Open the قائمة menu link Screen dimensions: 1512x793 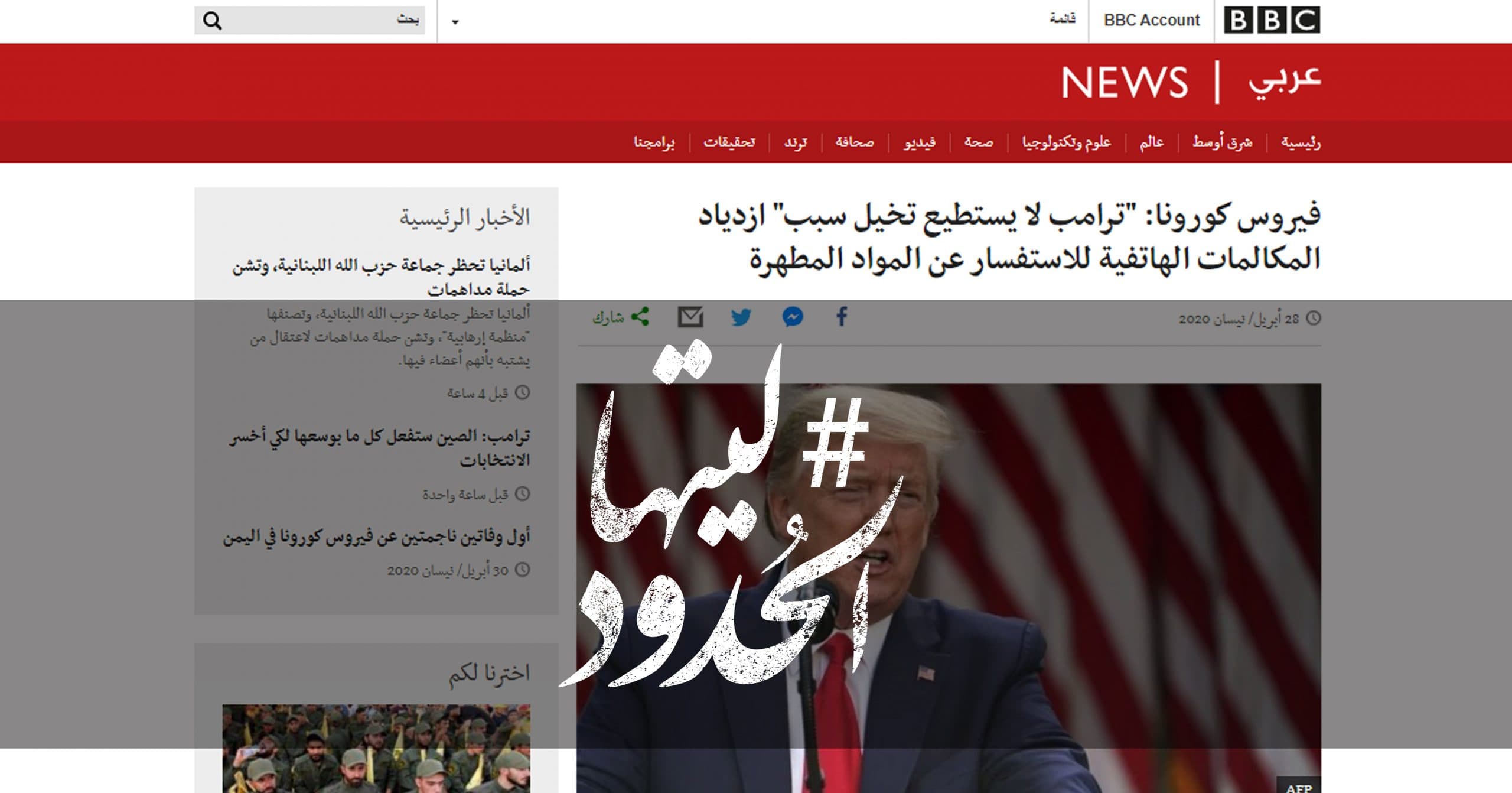[1063, 19]
